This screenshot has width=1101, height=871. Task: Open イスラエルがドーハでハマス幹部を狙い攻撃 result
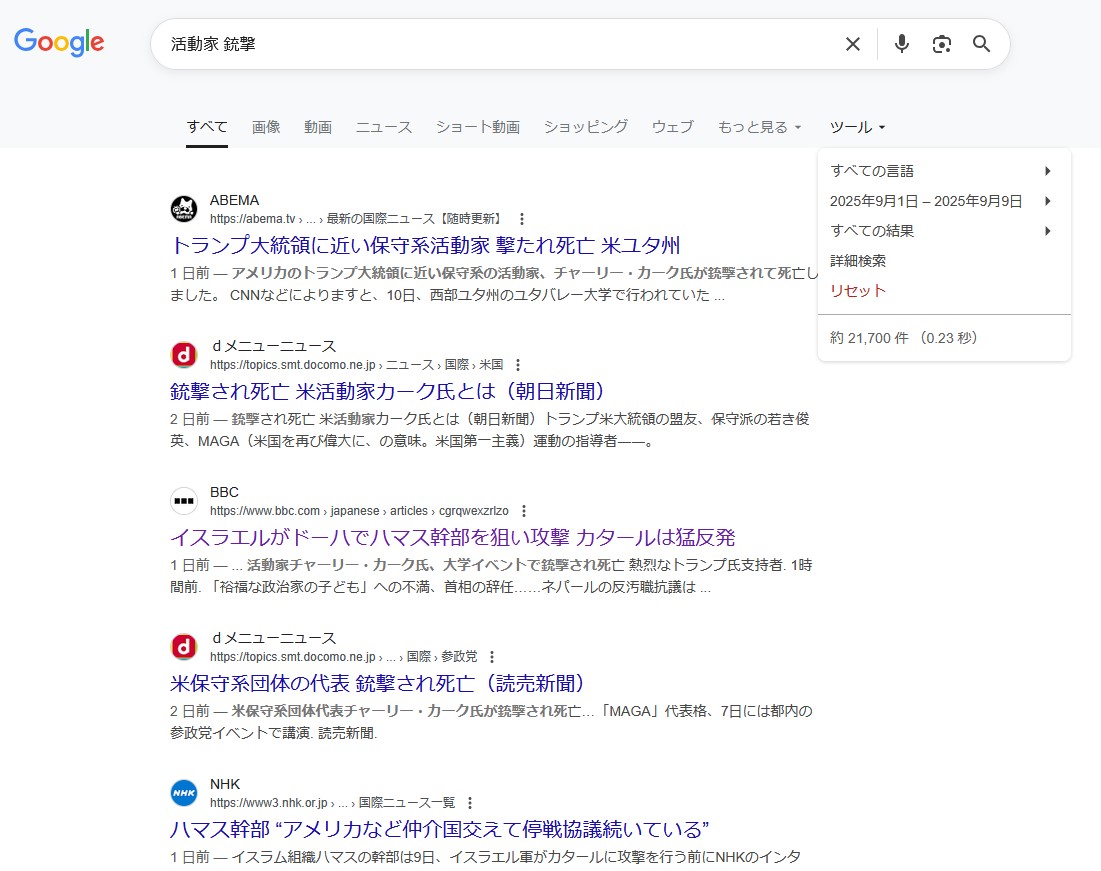[x=452, y=537]
